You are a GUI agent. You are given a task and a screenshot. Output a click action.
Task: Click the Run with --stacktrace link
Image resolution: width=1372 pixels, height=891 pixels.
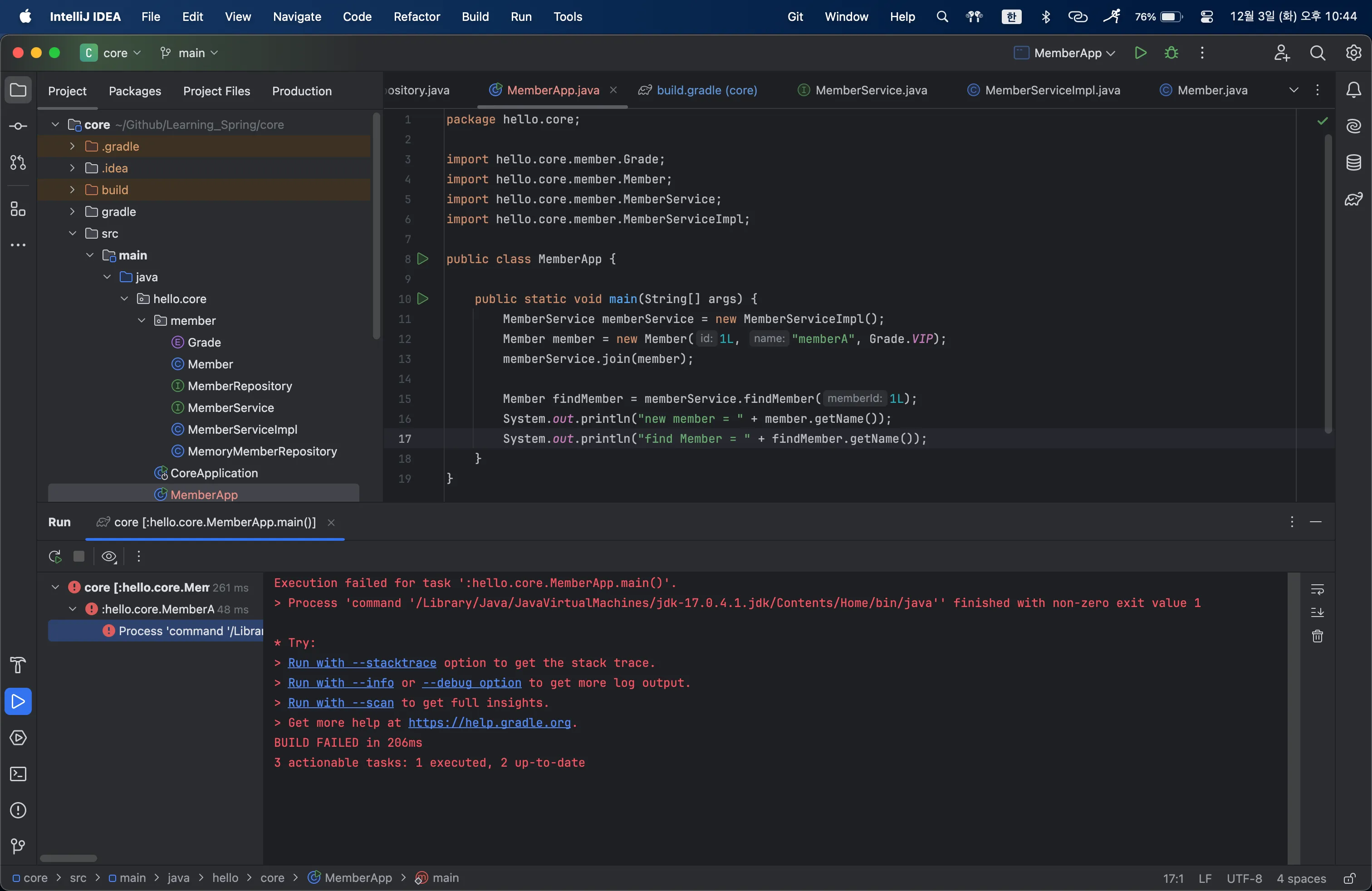coord(362,663)
